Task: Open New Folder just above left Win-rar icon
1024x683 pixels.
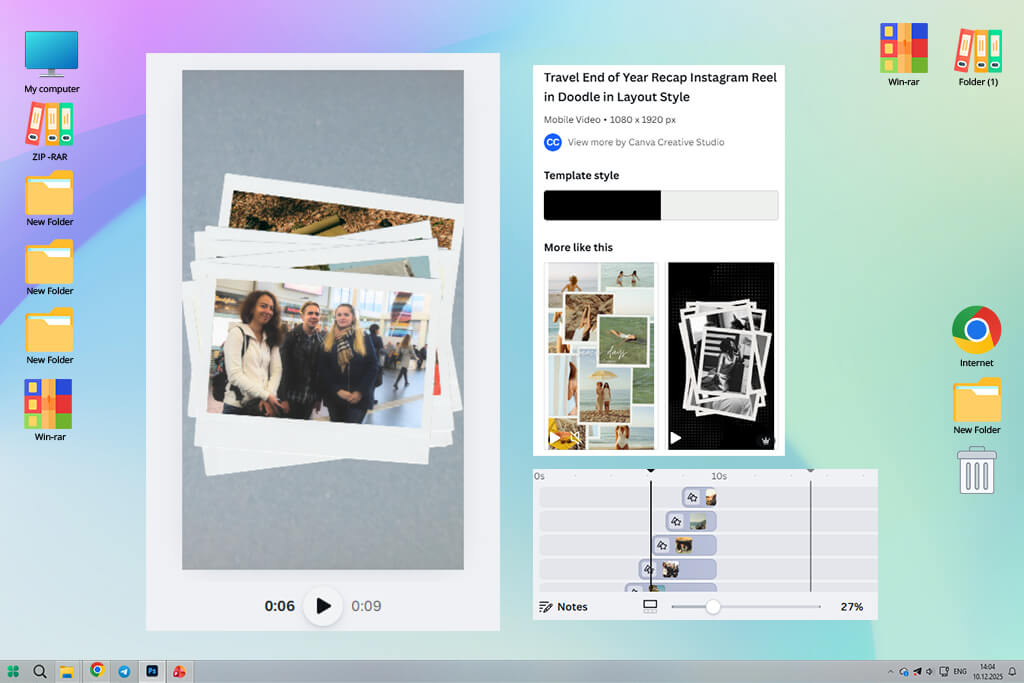Action: (50, 336)
